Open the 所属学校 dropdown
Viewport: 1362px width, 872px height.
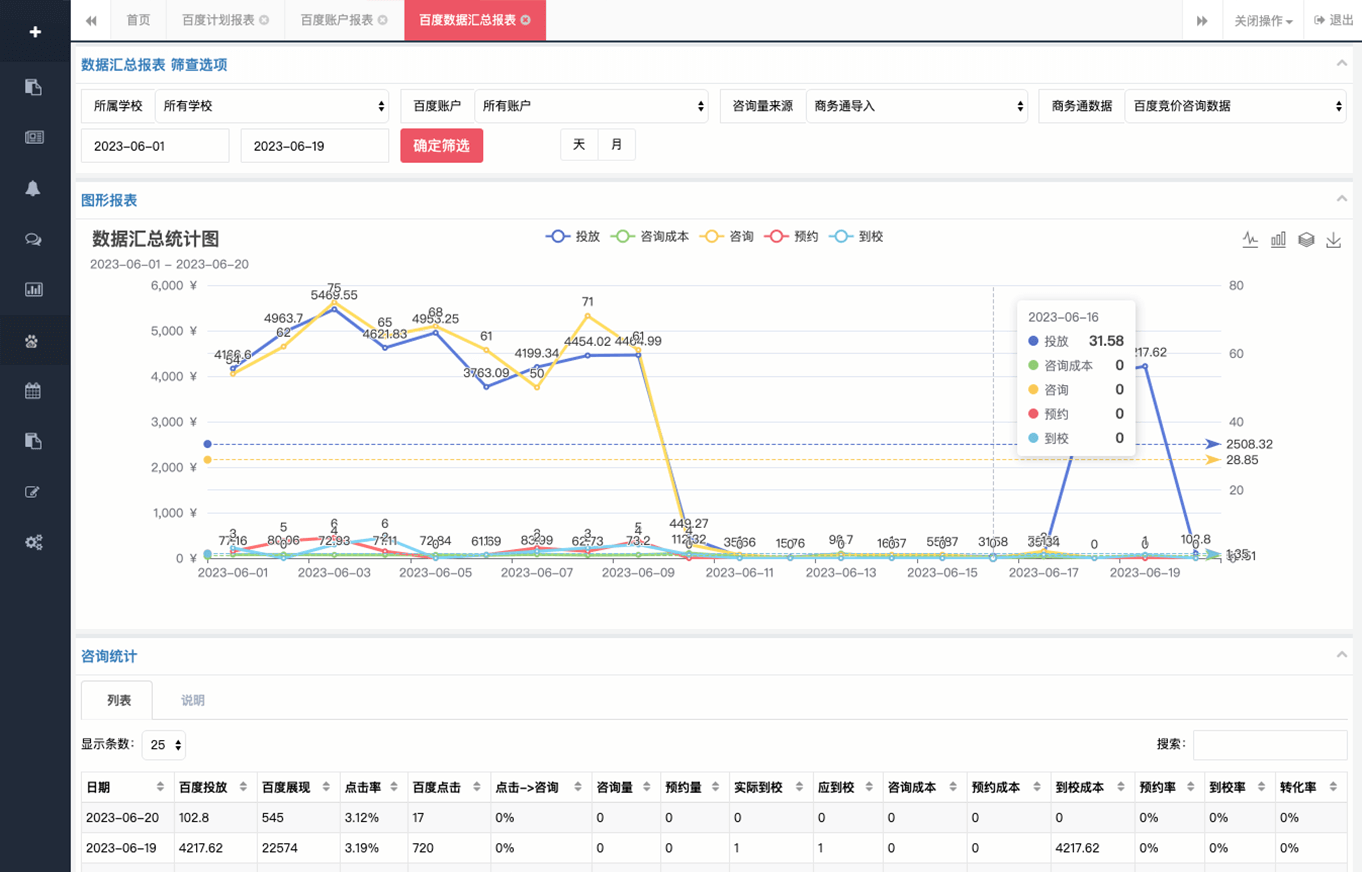pyautogui.click(x=271, y=106)
